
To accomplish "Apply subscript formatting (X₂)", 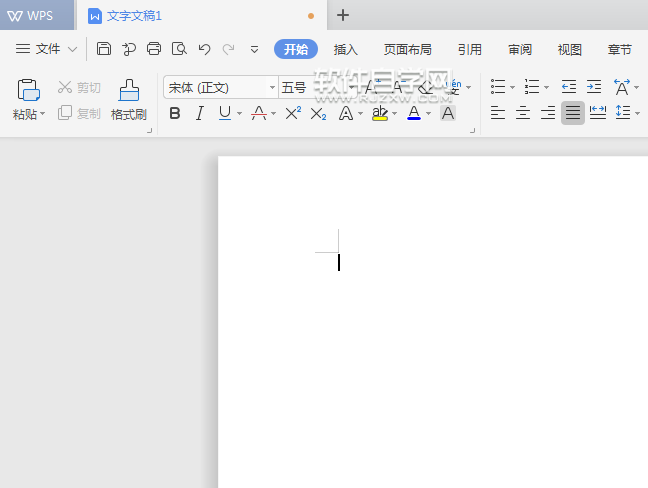I will pyautogui.click(x=318, y=113).
